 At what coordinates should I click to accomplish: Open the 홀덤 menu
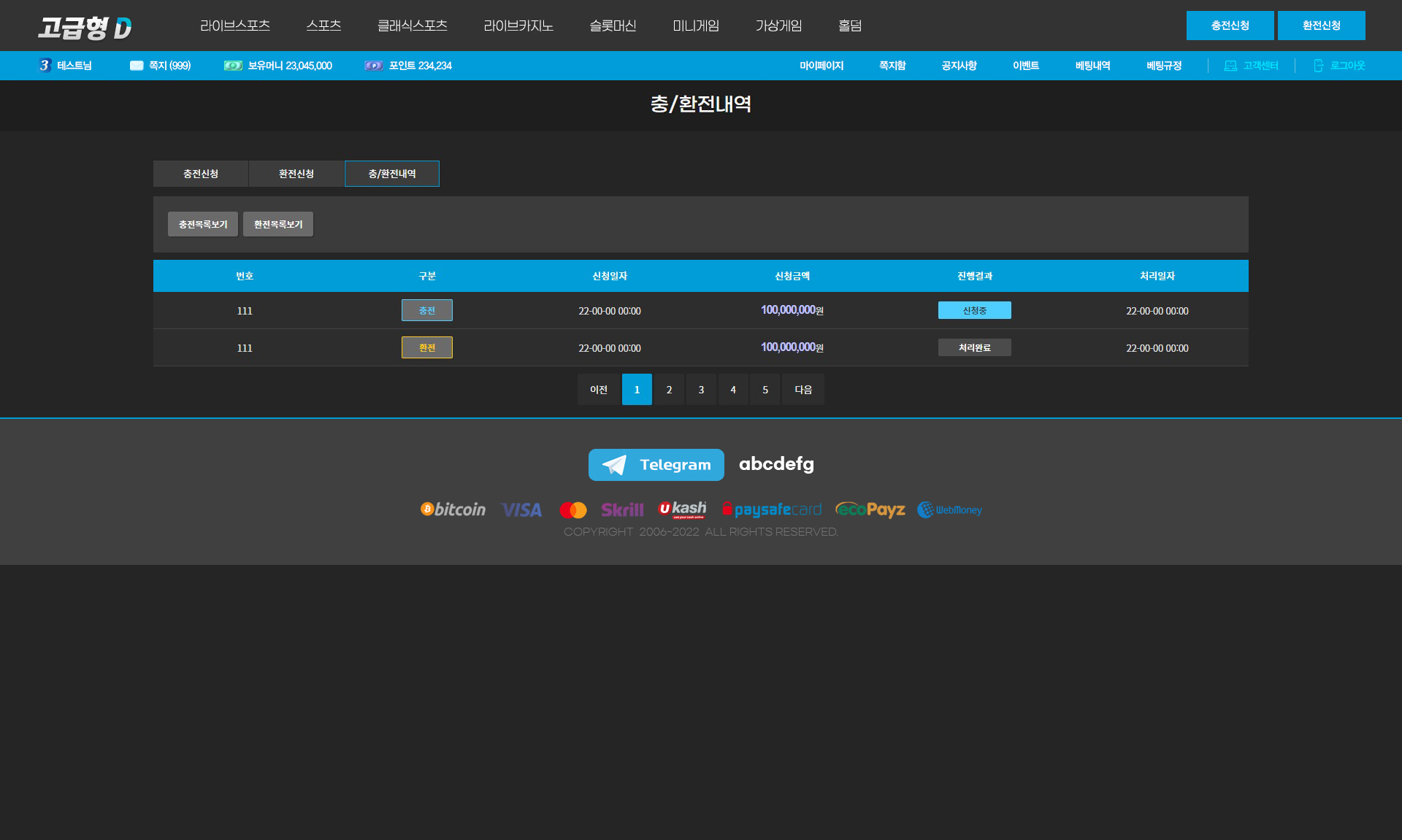click(850, 26)
